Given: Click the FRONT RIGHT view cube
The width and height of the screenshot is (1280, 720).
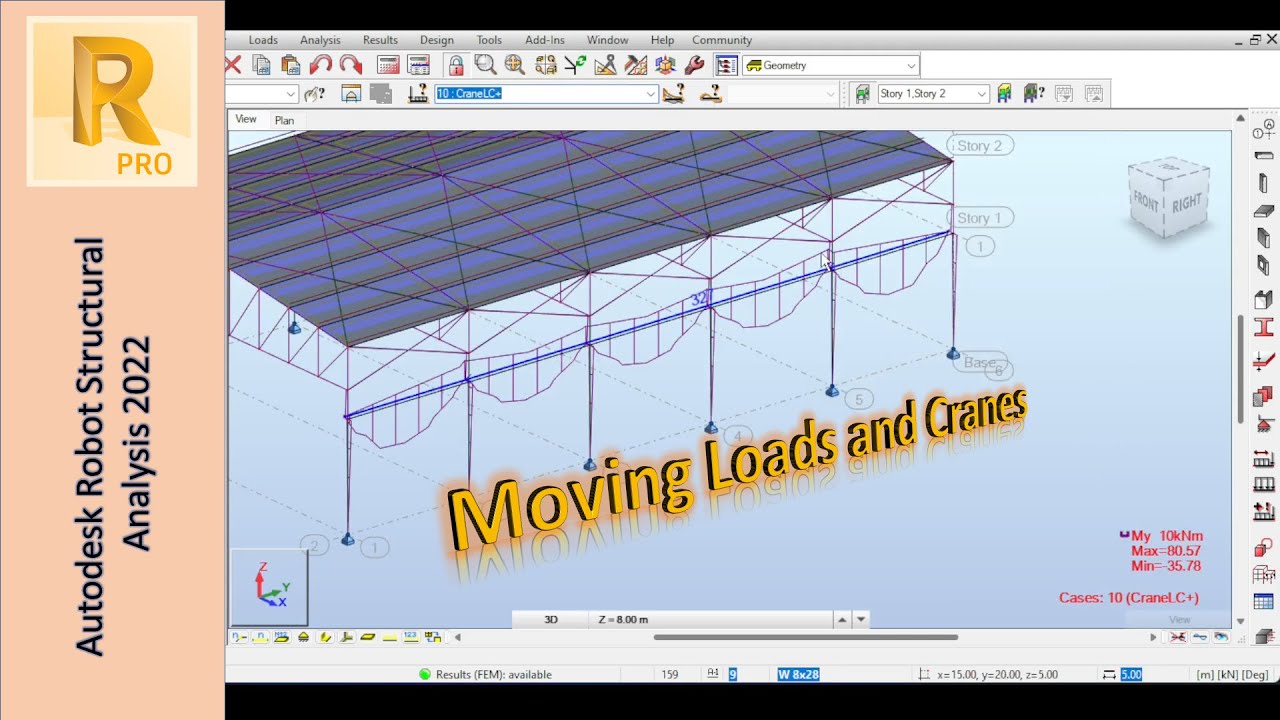Looking at the screenshot, I should coord(1168,199).
